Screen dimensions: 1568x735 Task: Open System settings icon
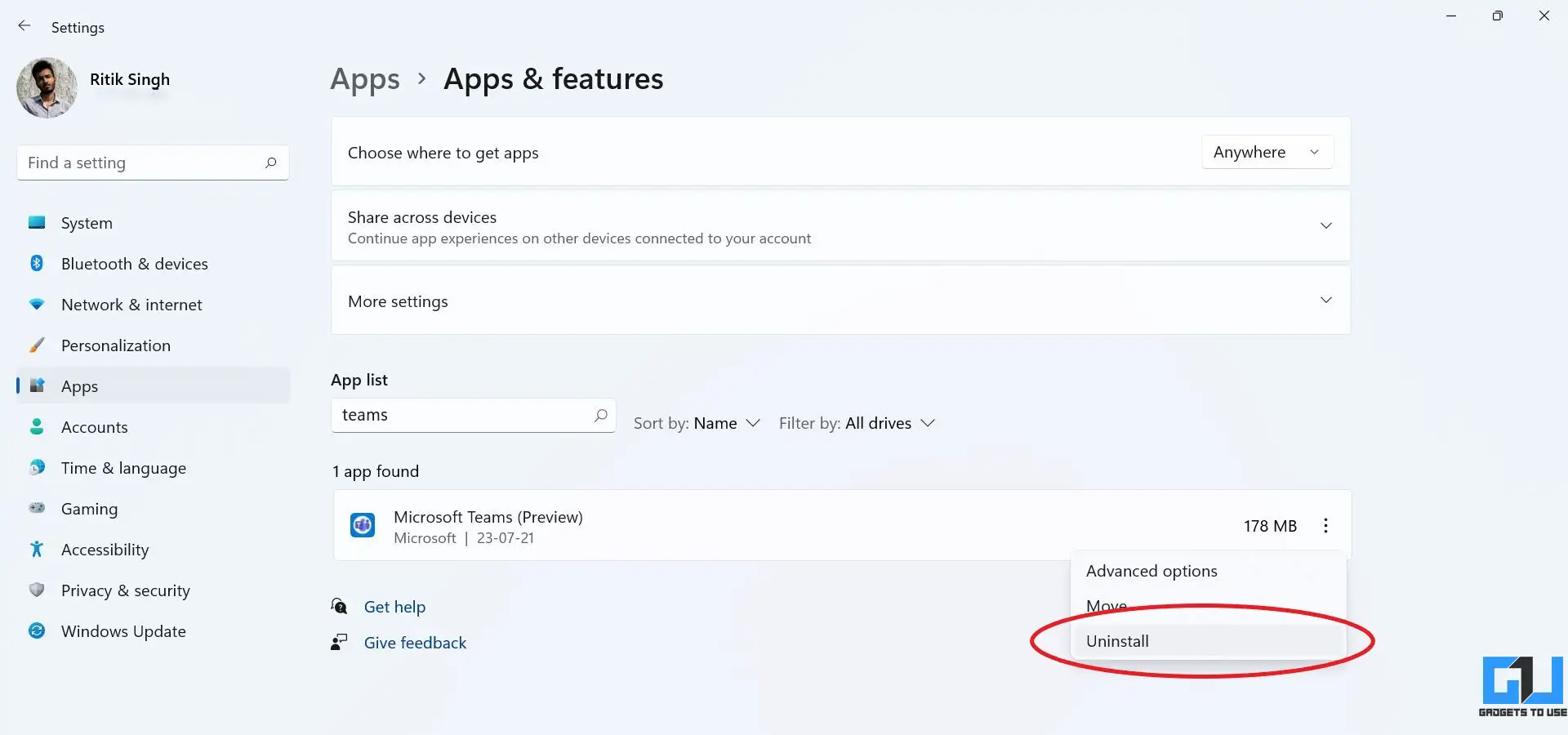(37, 222)
